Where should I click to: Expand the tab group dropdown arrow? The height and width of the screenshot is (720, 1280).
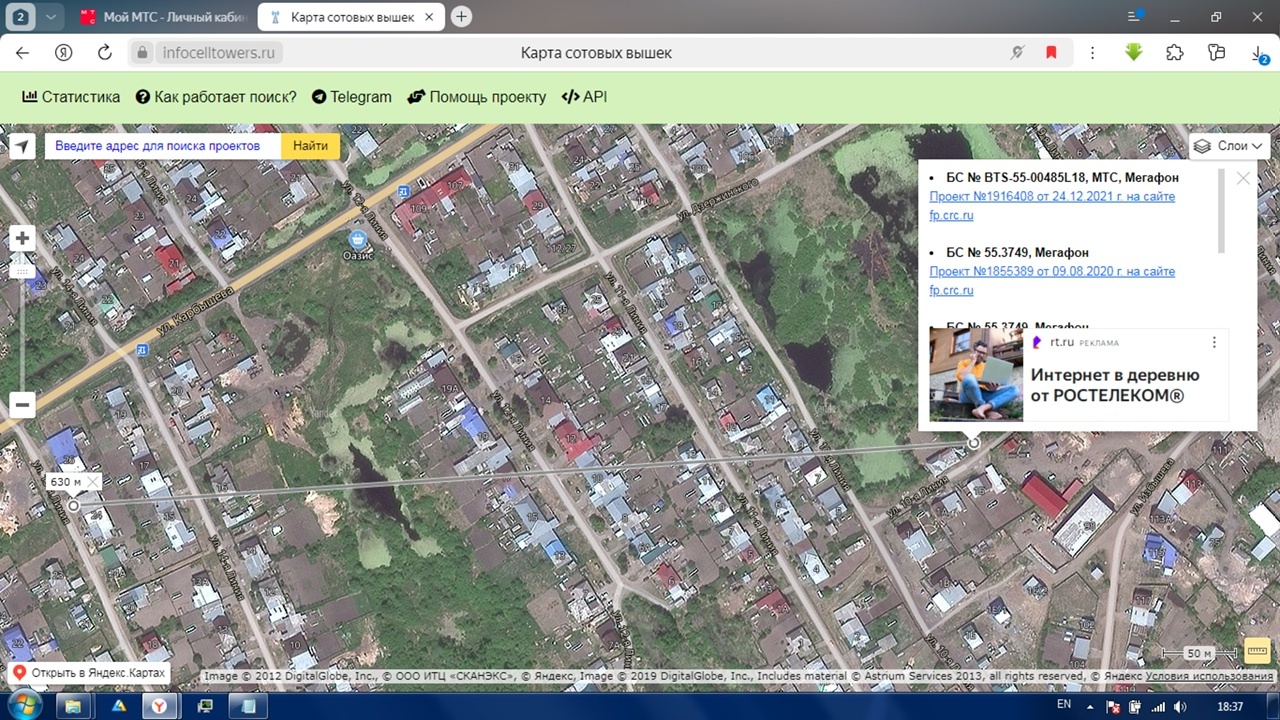point(50,17)
